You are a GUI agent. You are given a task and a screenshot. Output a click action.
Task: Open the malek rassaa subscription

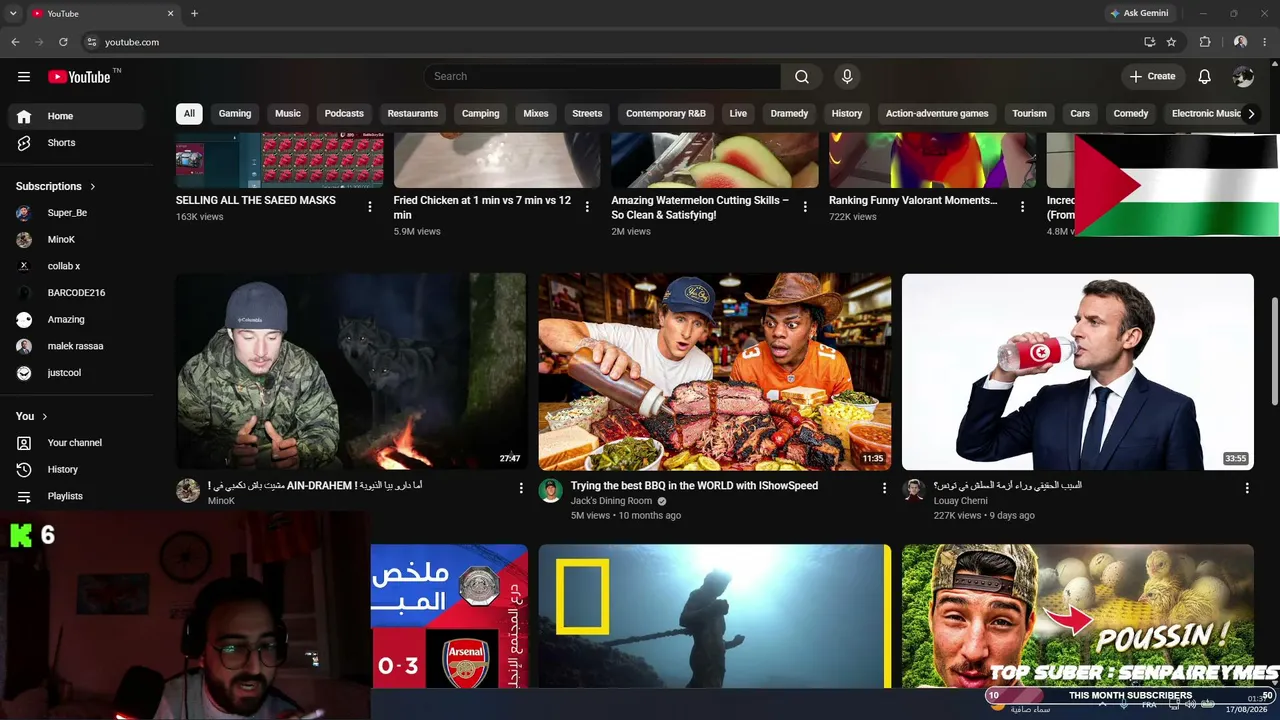pos(77,346)
